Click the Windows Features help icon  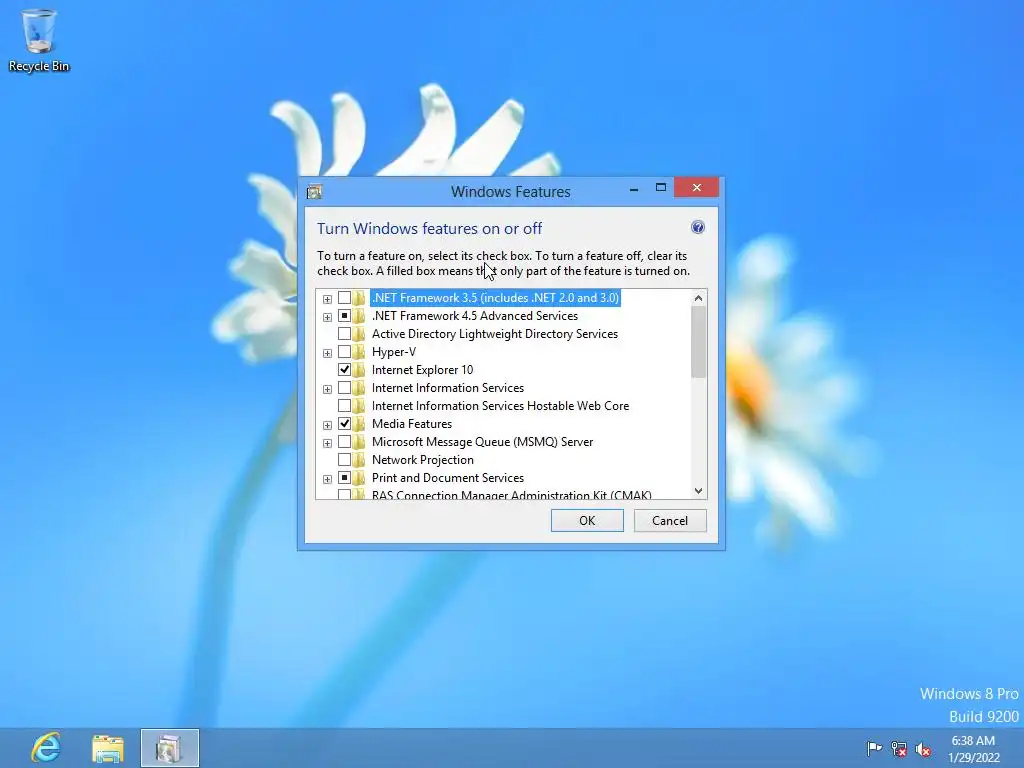click(697, 227)
